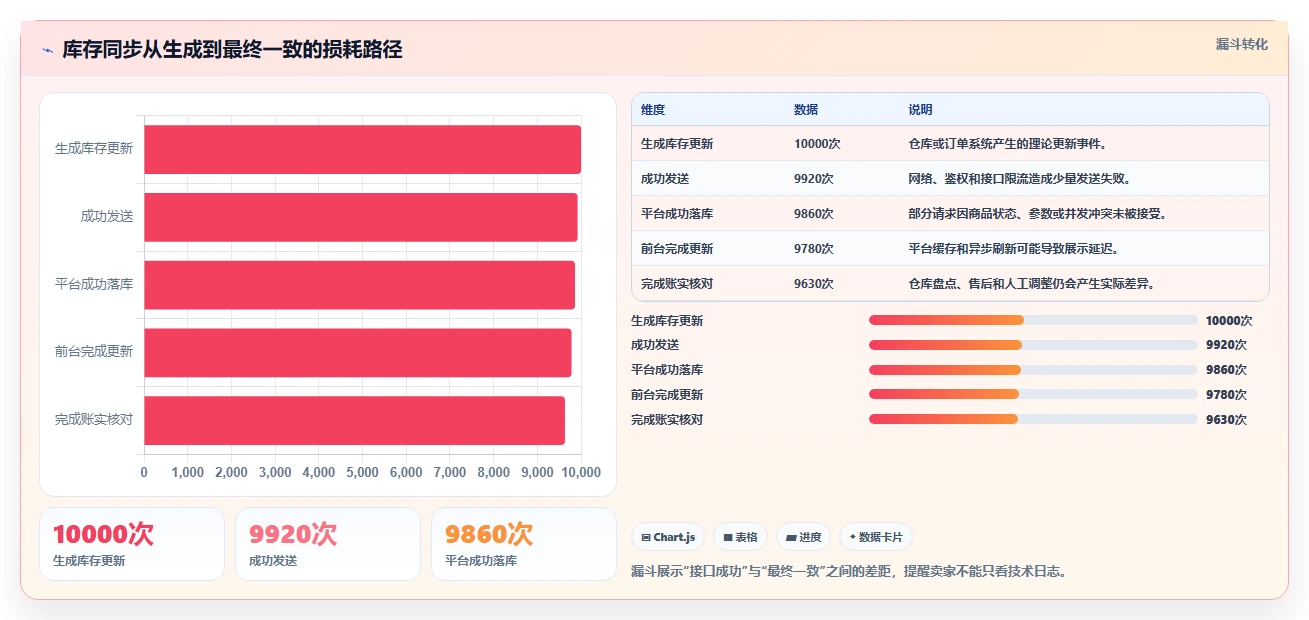The width and height of the screenshot is (1309, 620).
Task: Click description 部分请求因商品状态、参数或并发冲突未被接受
Action: [1037, 213]
